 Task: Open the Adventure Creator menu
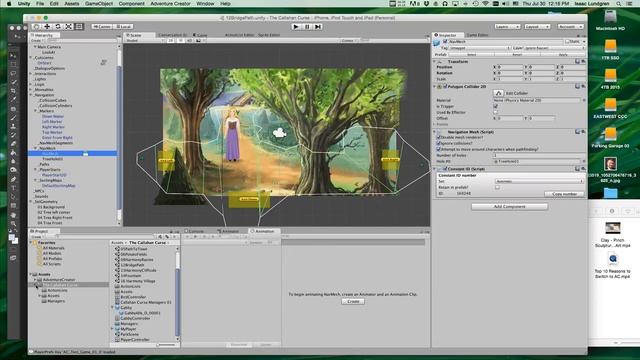click(170, 4)
